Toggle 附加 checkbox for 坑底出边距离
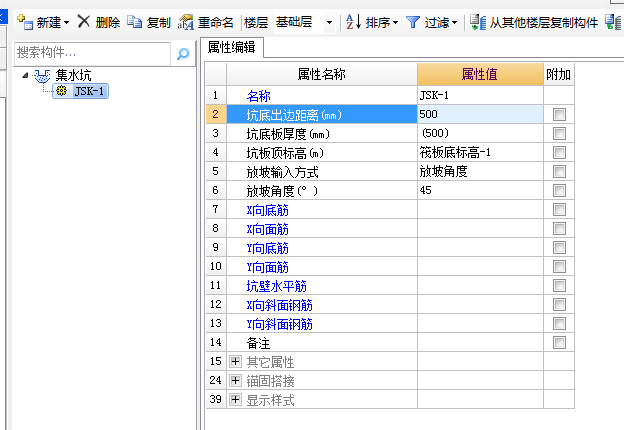 tap(559, 115)
